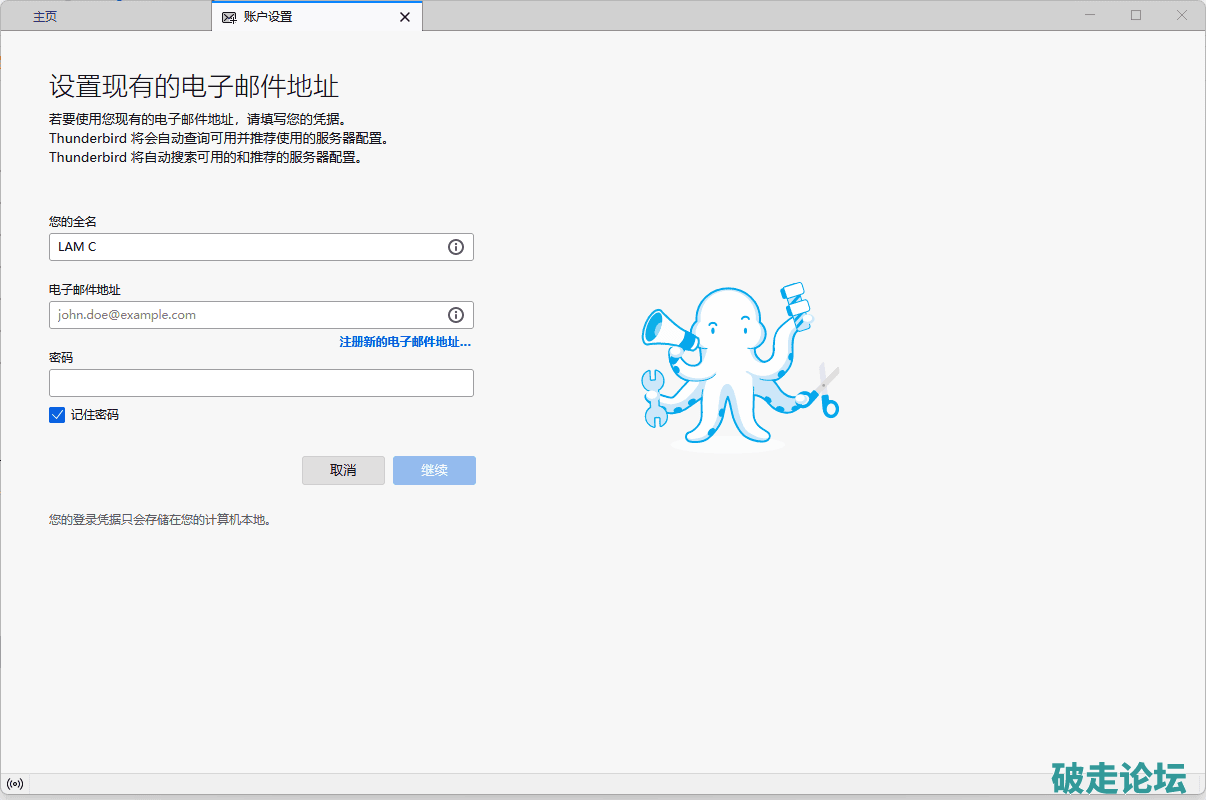Screen dimensions: 1206x800
Task: Uncheck the 记住密码 checkbox
Action: [57, 414]
